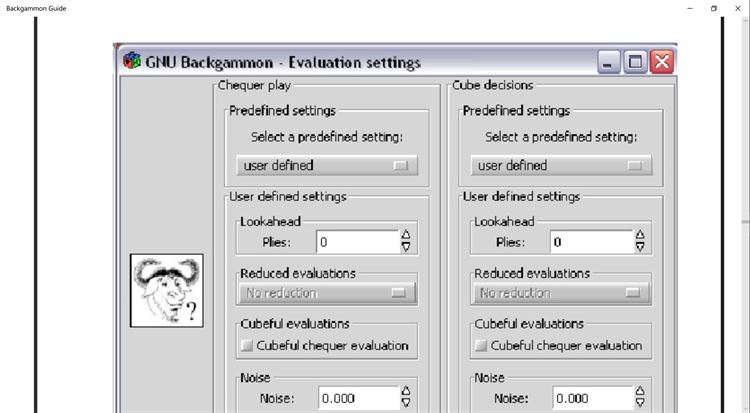Click the GNU gnu mascot question image
This screenshot has width=750, height=413.
167,290
